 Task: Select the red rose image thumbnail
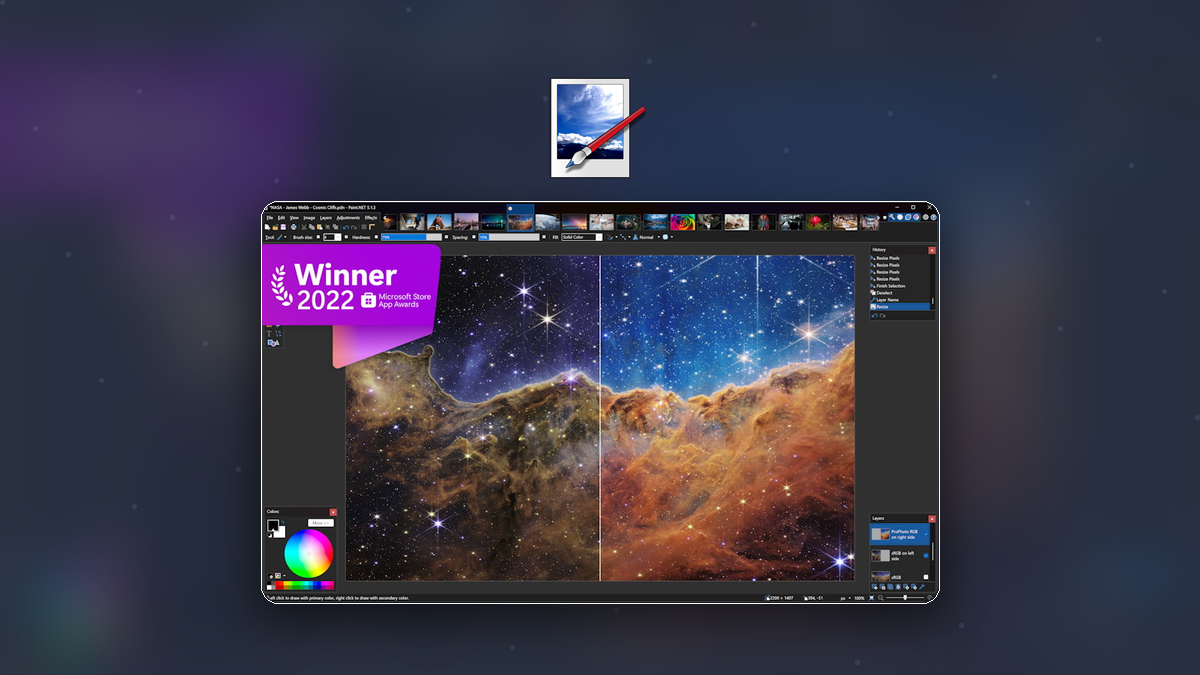tap(817, 221)
